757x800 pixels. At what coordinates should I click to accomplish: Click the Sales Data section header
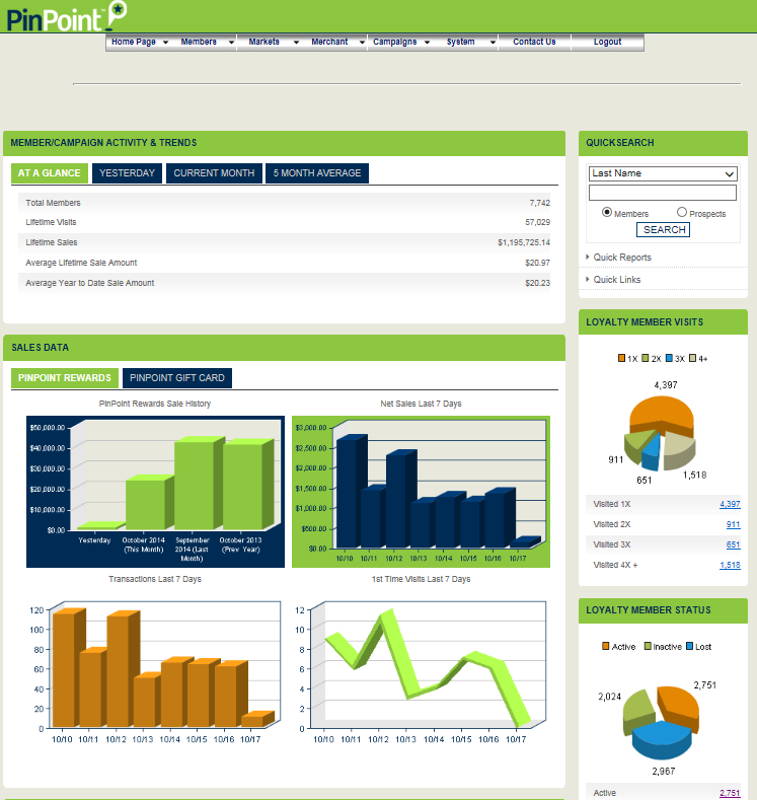point(284,347)
